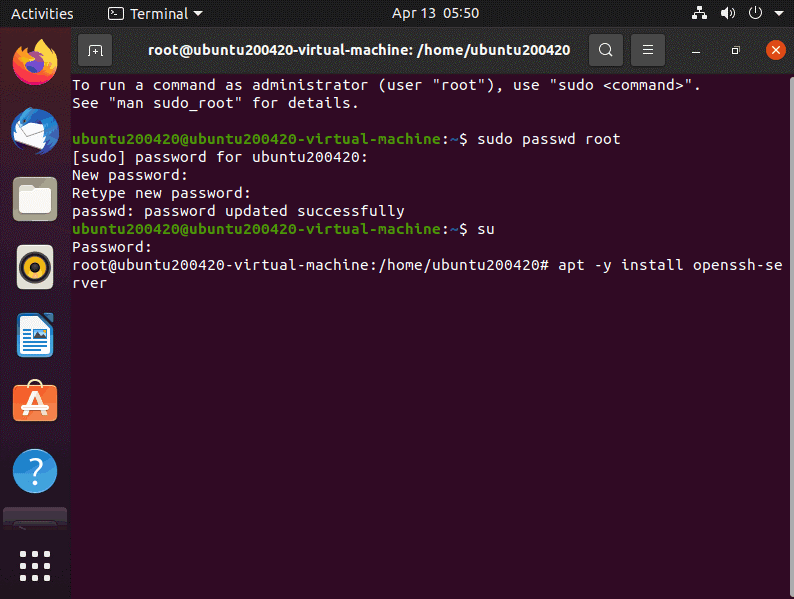
Task: Open the terminal search tool
Action: click(606, 50)
